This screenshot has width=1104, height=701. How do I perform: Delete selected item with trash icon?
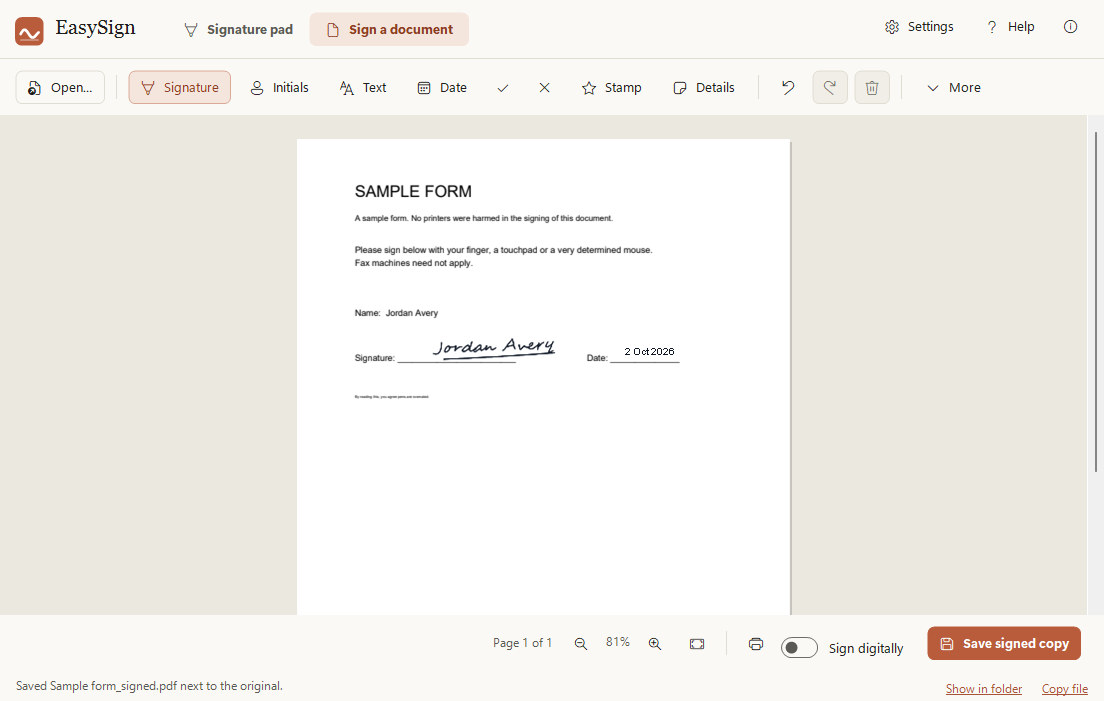(872, 87)
